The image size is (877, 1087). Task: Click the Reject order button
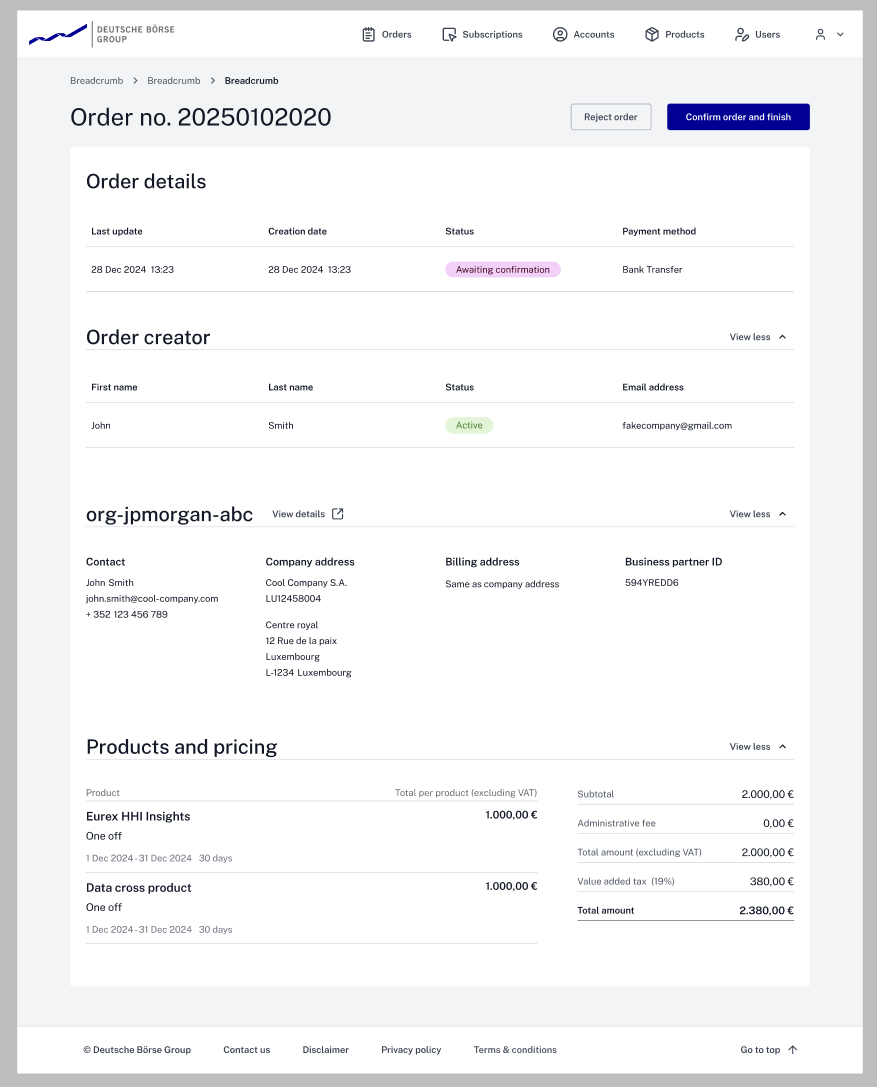click(610, 116)
